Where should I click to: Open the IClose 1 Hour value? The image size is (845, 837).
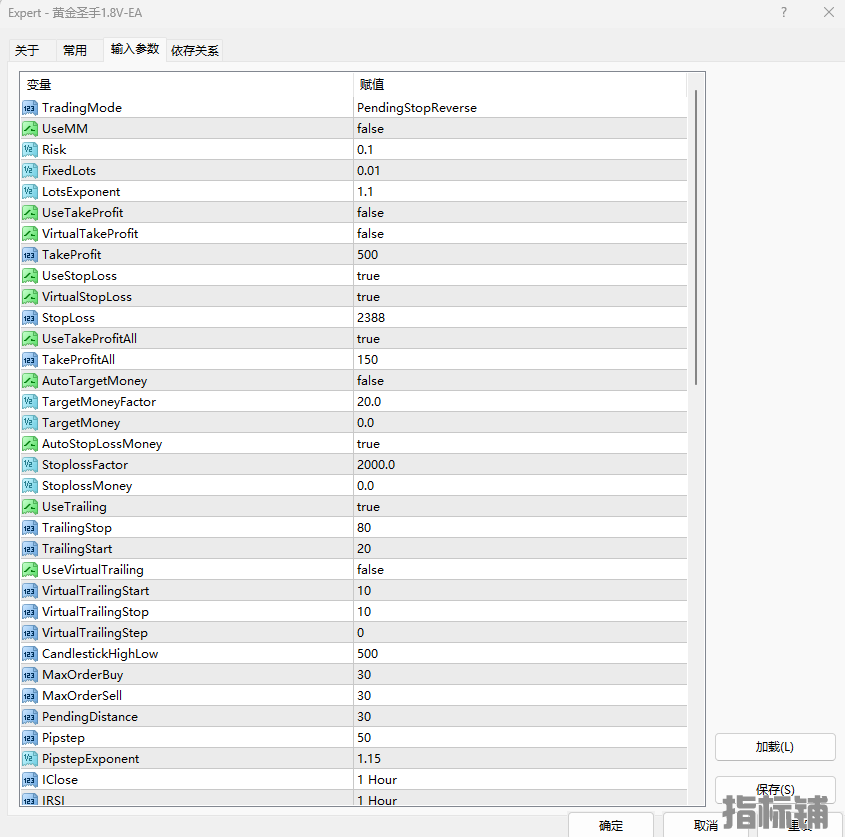tap(377, 780)
